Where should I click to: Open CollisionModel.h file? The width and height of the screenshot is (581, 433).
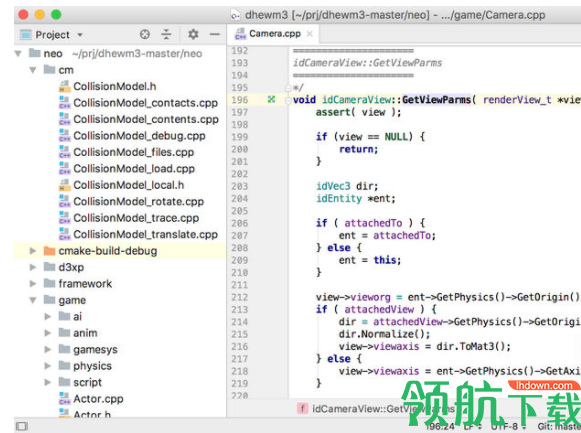coord(114,86)
